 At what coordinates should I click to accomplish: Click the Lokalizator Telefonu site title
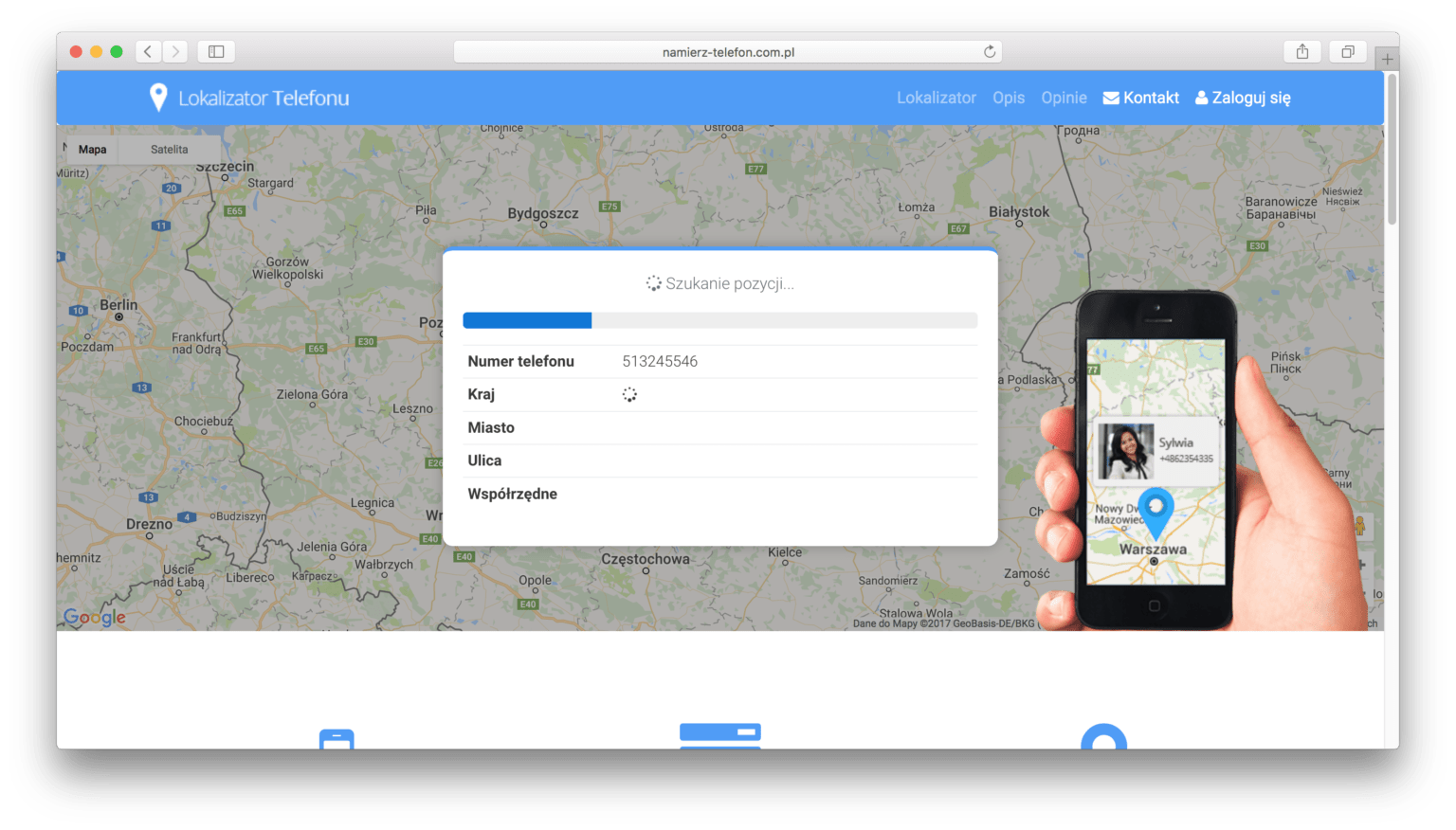264,98
